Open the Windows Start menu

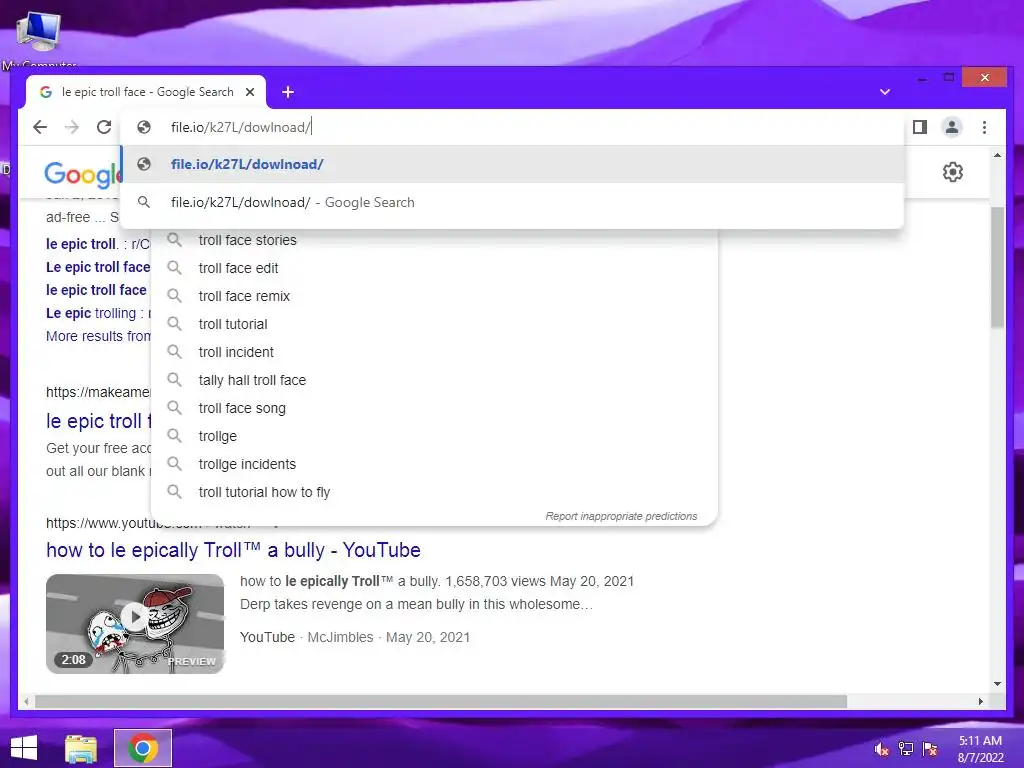point(24,748)
